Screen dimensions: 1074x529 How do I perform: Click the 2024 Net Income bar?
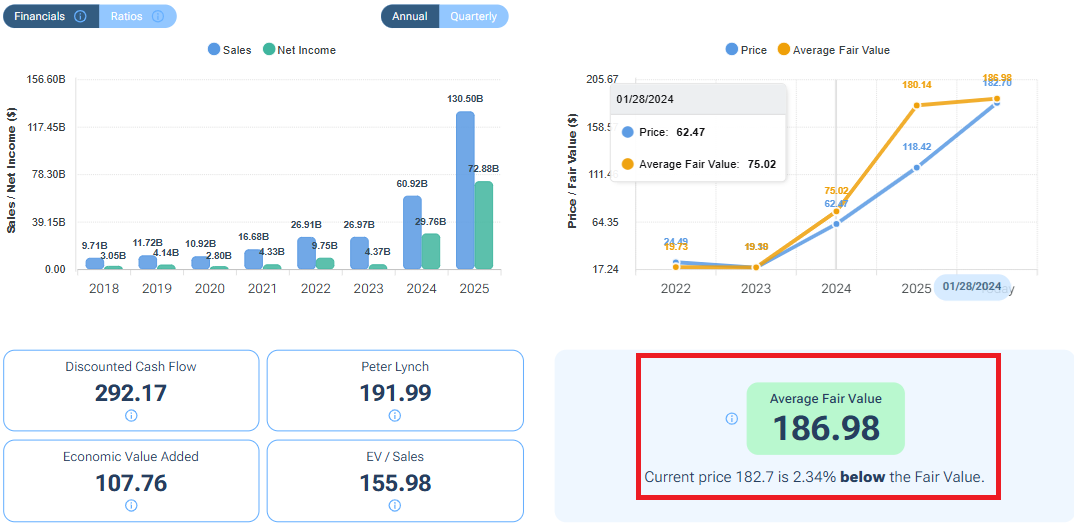click(x=431, y=251)
